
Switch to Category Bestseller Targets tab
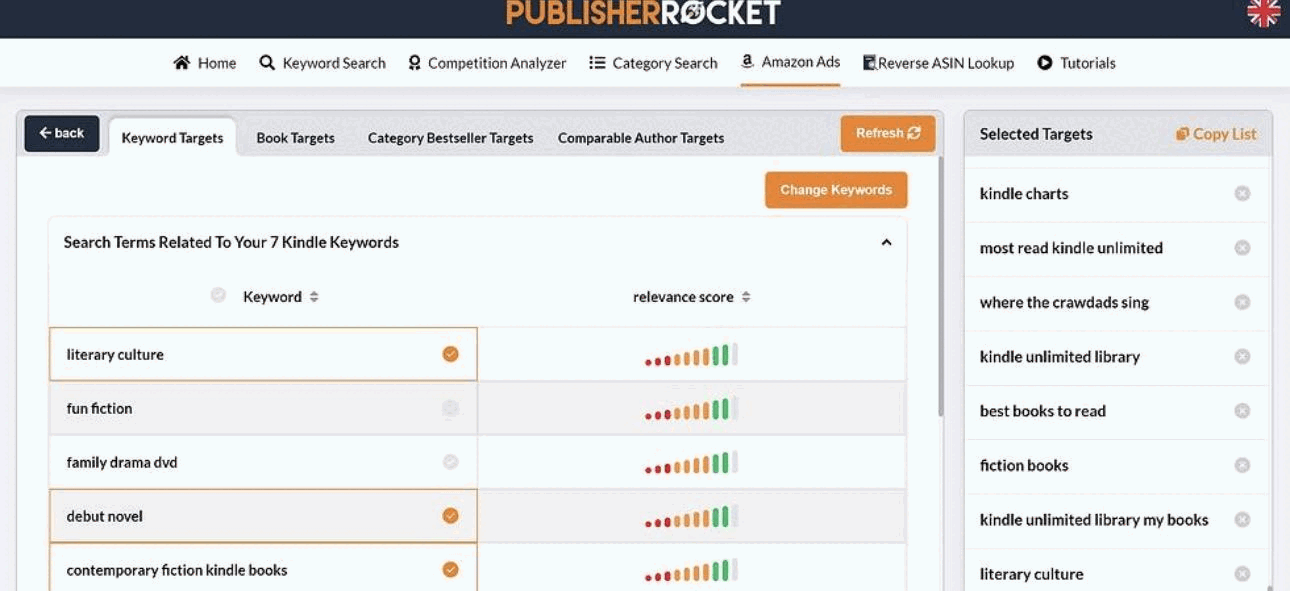click(x=450, y=138)
